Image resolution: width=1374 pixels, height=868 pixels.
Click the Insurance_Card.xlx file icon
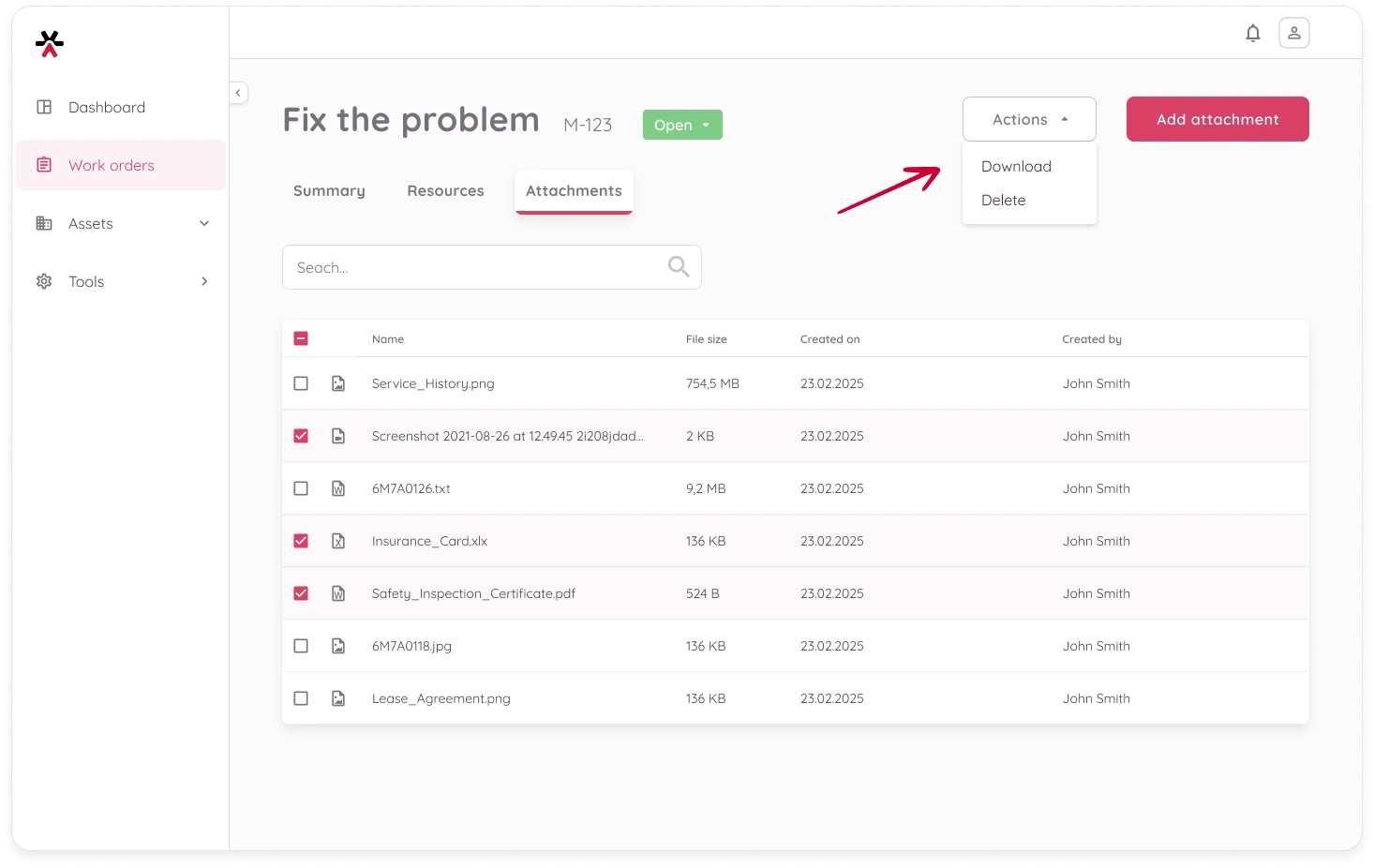(x=338, y=541)
